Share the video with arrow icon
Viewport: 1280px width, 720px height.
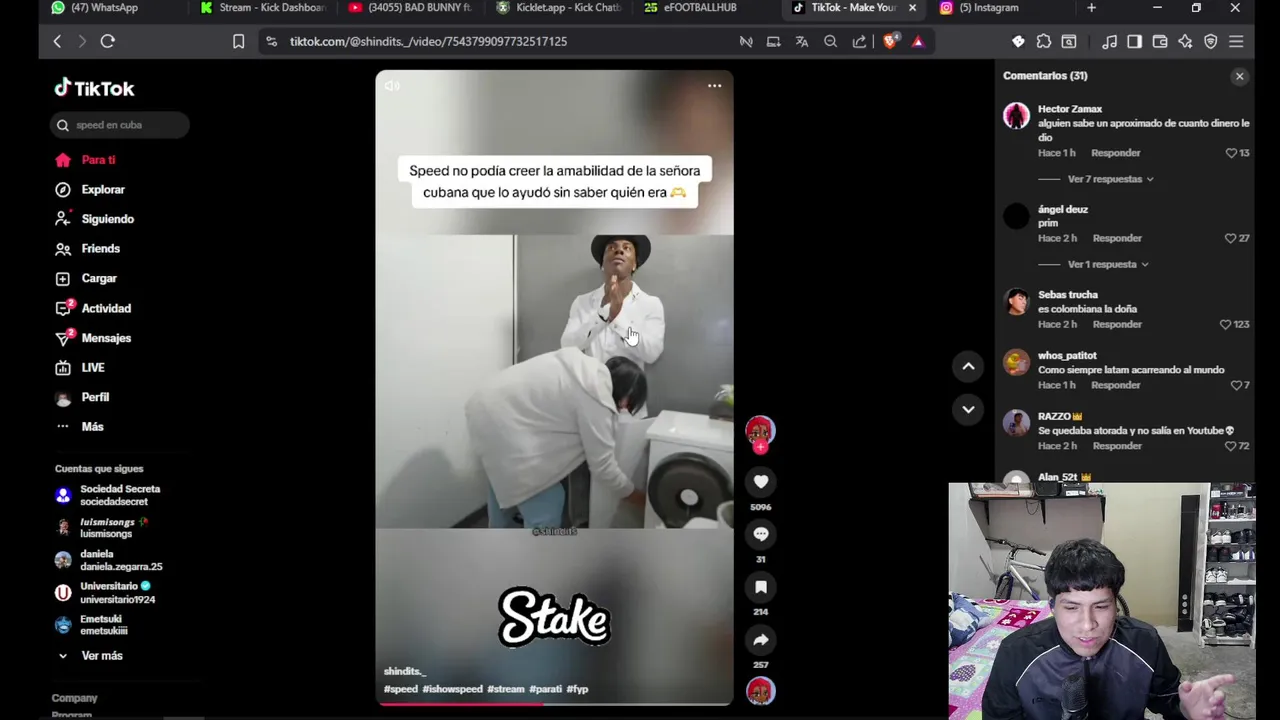point(761,640)
